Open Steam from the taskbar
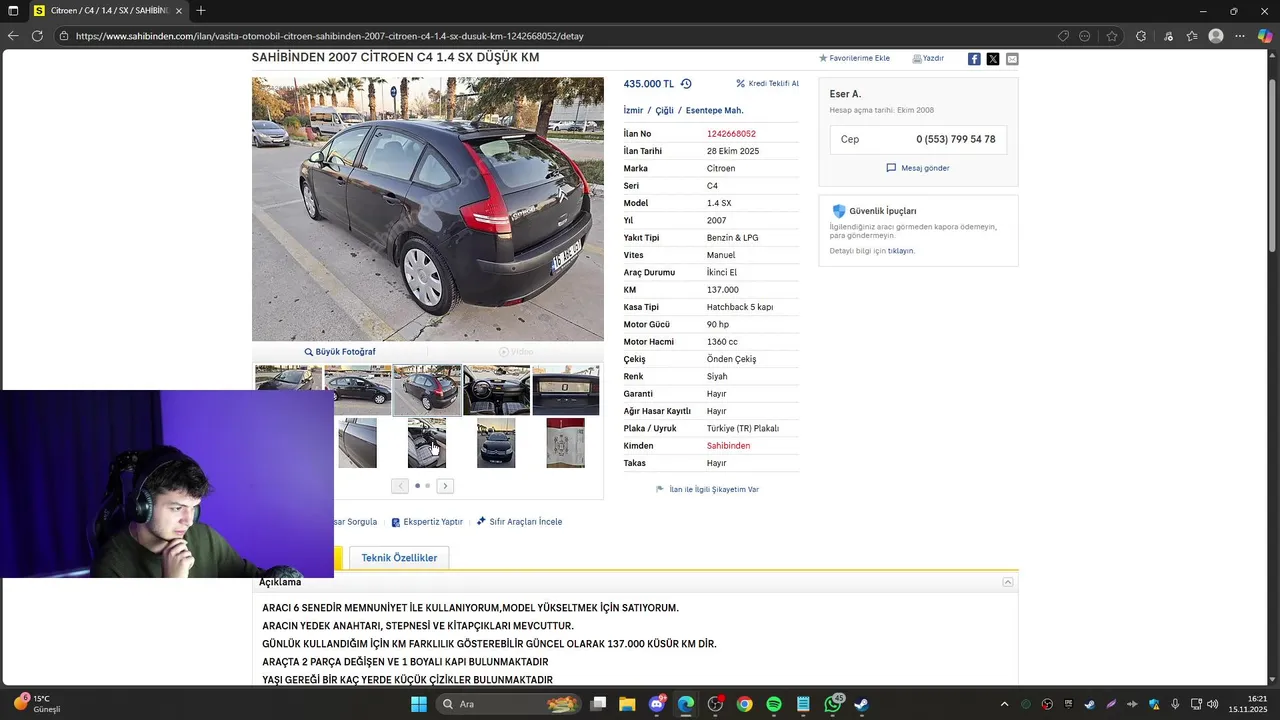 coord(861,704)
